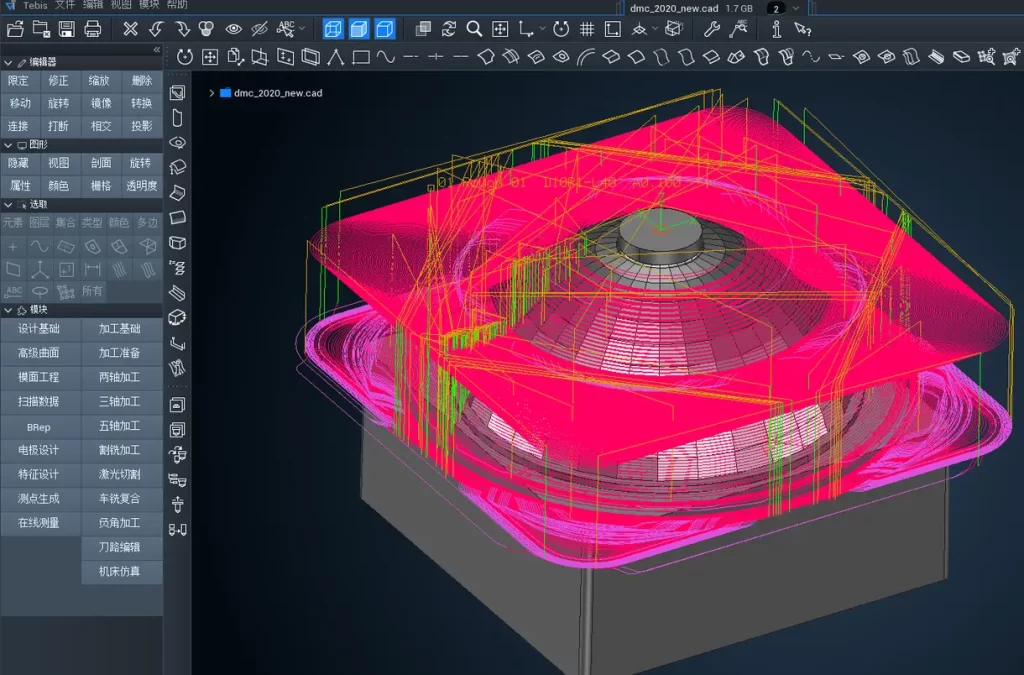Click the overlapping squares icon

tap(423, 29)
